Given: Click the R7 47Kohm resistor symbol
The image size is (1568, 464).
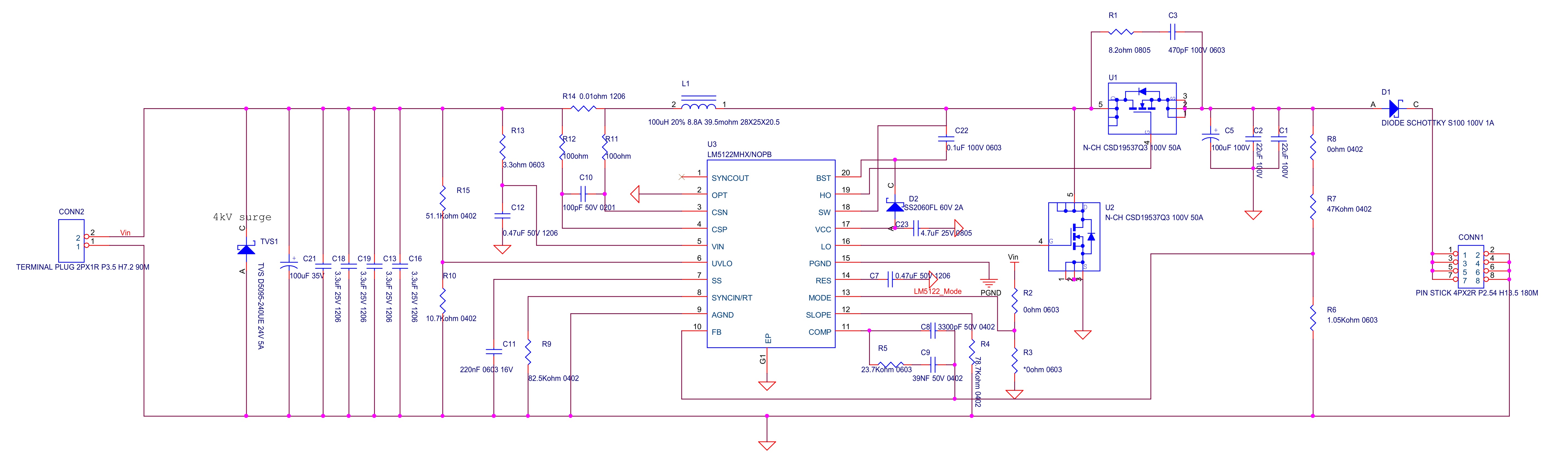Looking at the screenshot, I should 1313,207.
